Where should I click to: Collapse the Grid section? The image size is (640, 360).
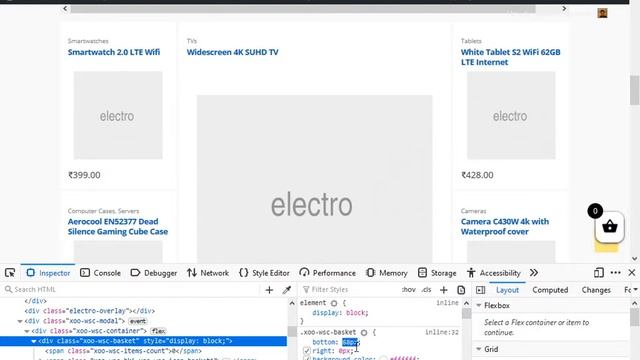[x=479, y=349]
